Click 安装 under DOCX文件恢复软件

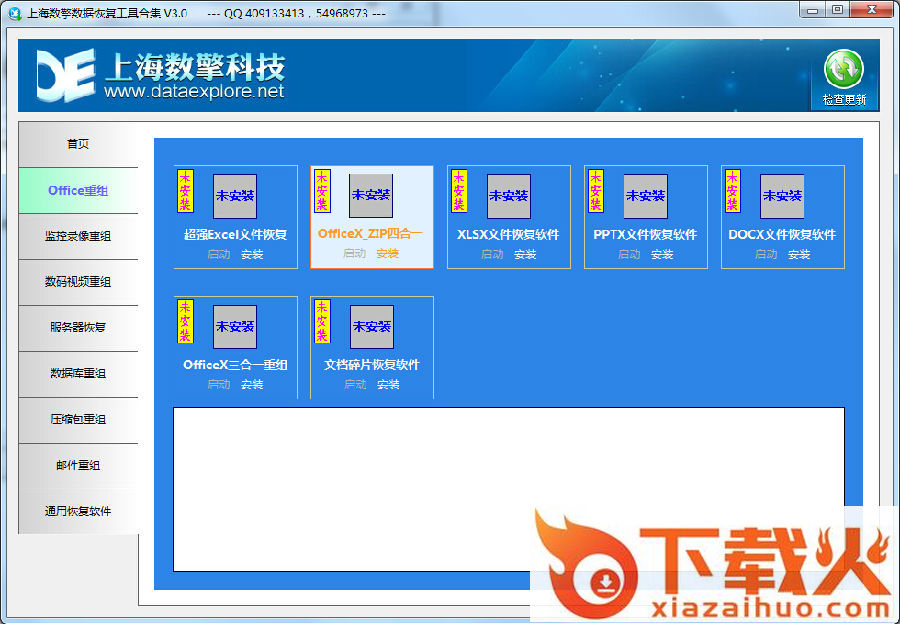800,254
